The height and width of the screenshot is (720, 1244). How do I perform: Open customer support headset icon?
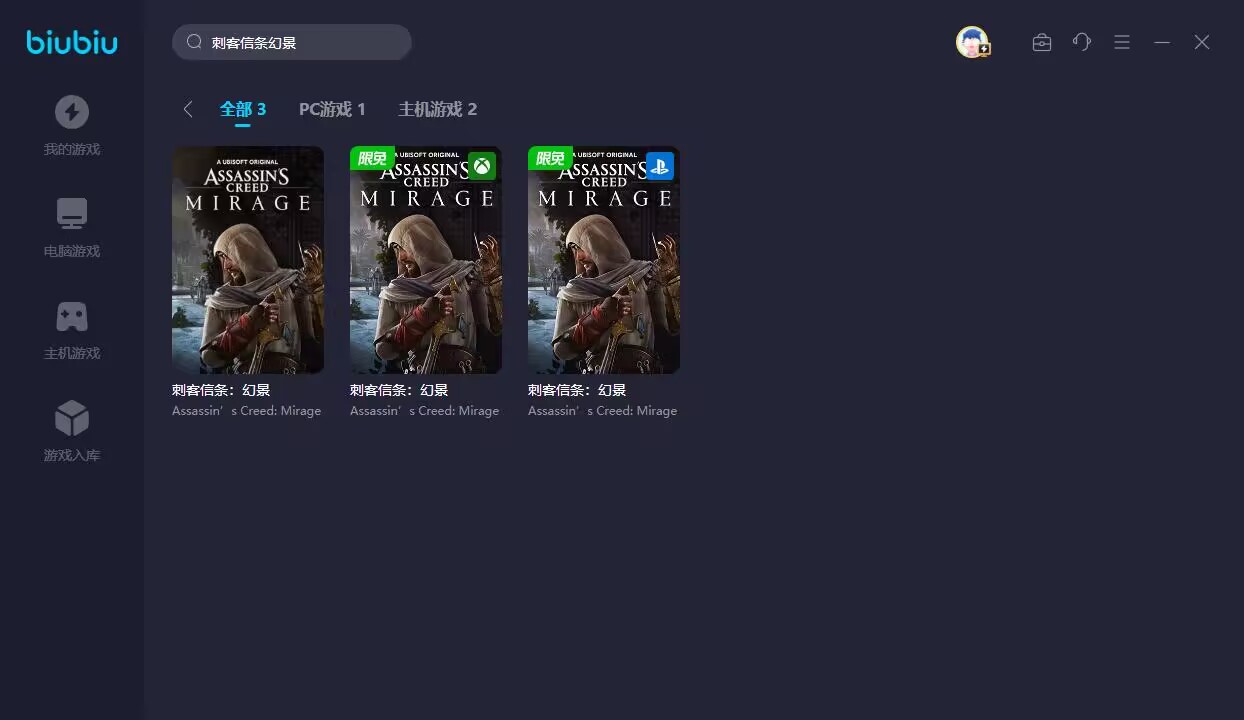point(1081,42)
